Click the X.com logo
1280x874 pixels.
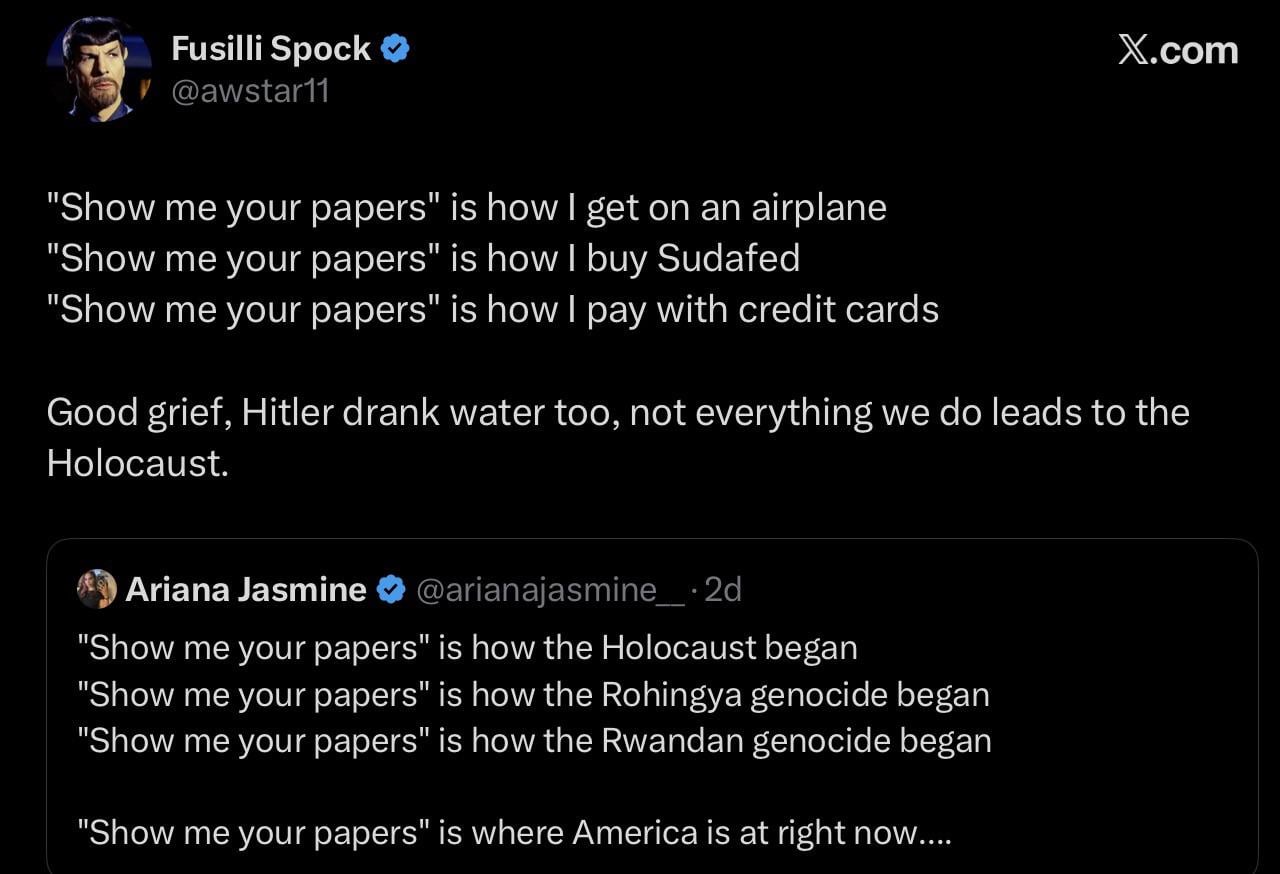[x=1177, y=51]
